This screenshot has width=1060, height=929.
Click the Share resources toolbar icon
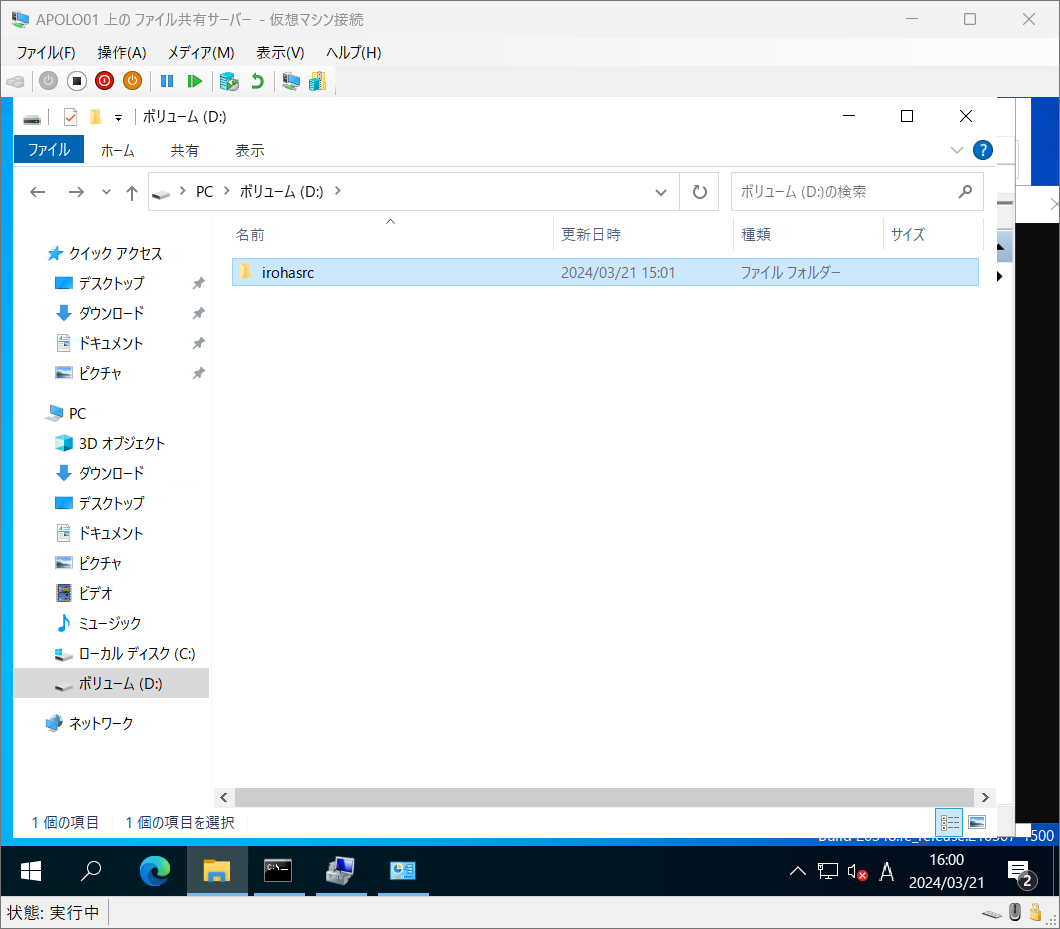coord(317,81)
